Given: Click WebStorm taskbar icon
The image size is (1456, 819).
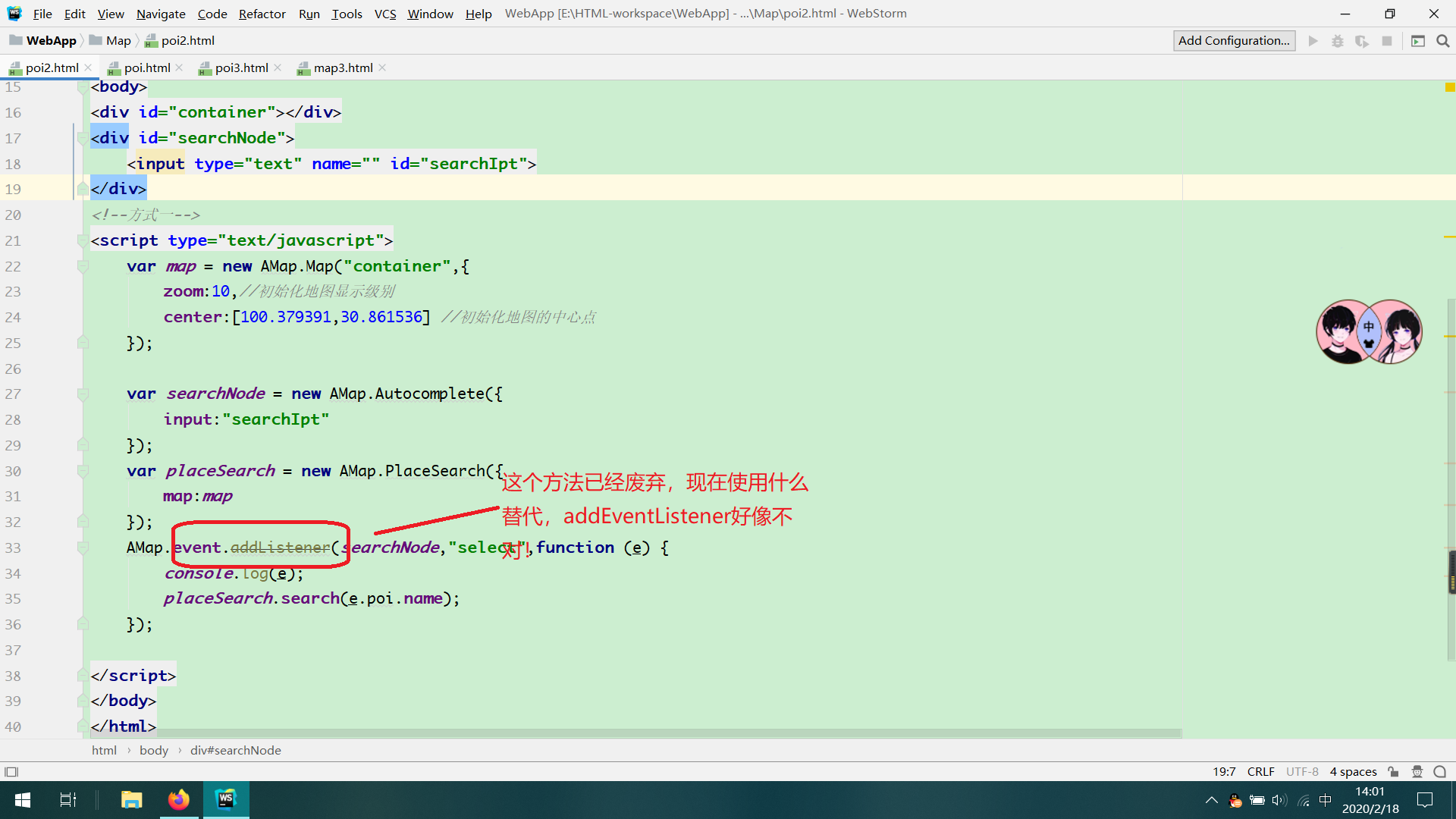Looking at the screenshot, I should (x=226, y=800).
